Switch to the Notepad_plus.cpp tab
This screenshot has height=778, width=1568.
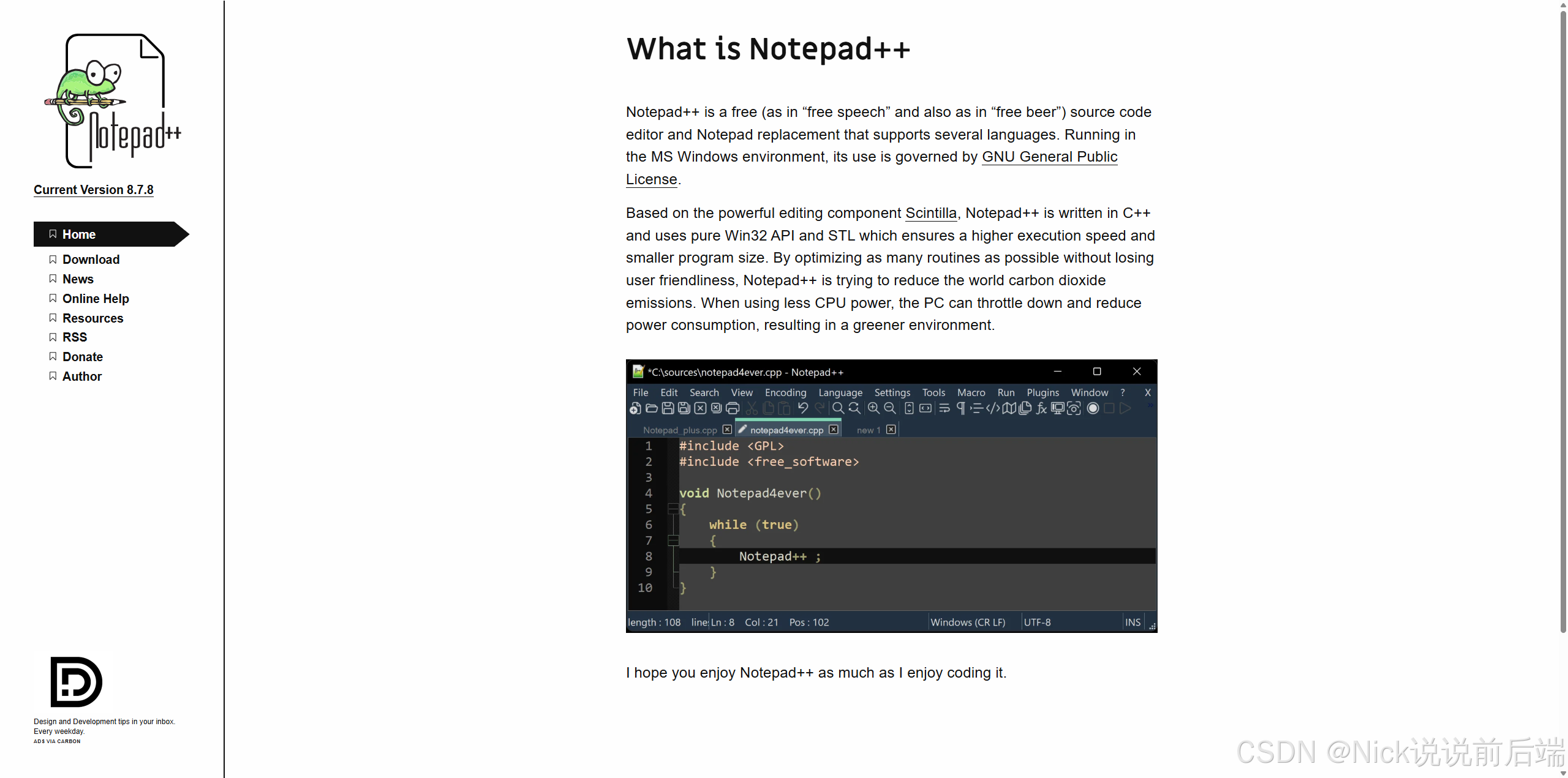[679, 430]
